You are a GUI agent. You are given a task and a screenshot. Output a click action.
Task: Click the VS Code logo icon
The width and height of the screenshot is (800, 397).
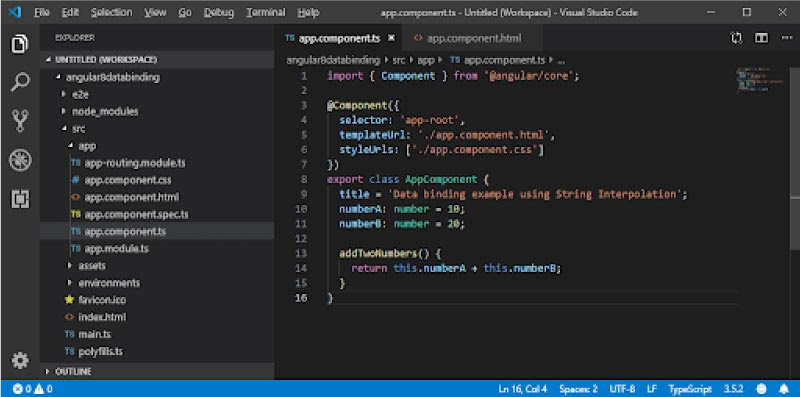coord(15,12)
